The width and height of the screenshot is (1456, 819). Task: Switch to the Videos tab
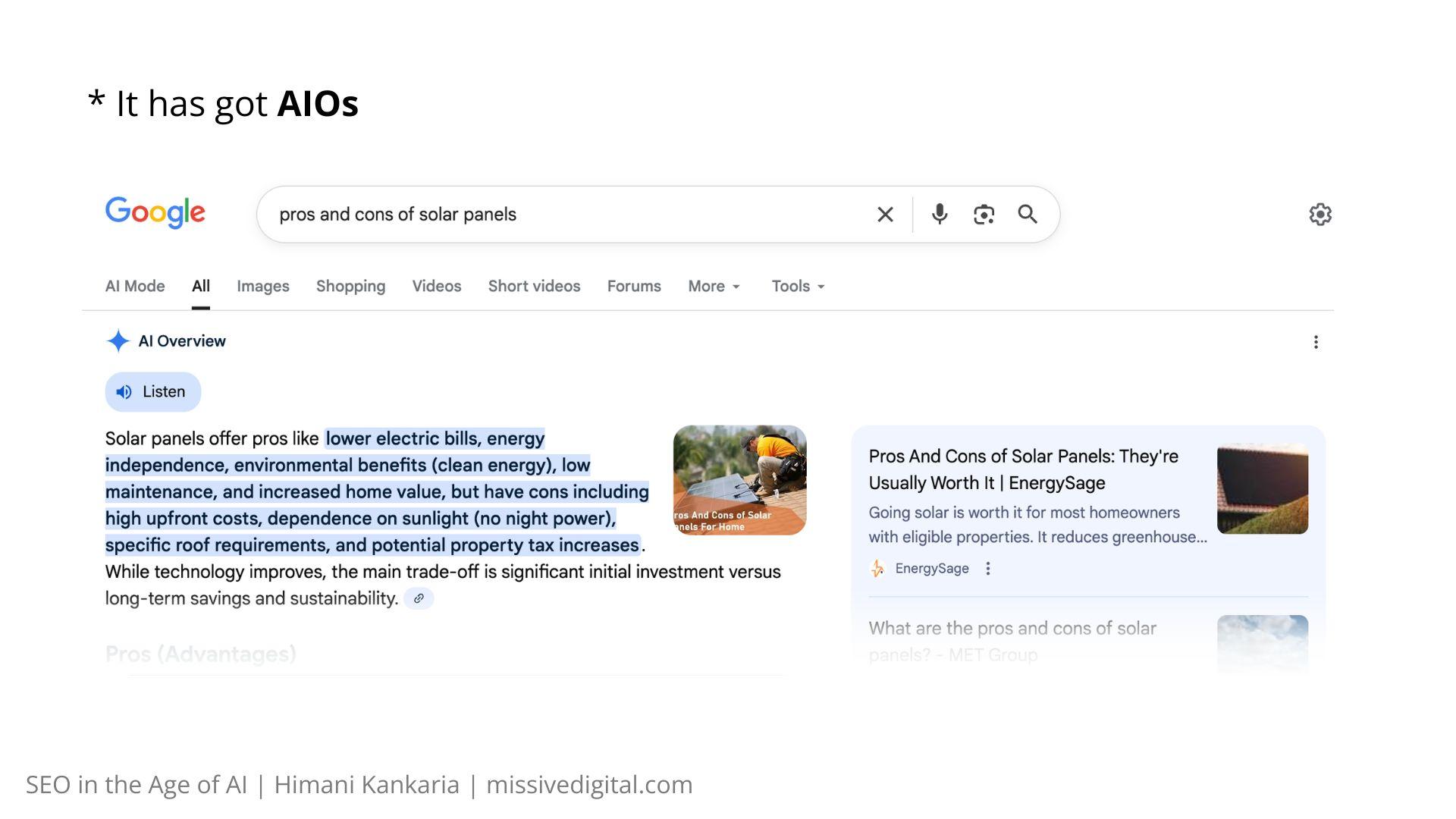tap(437, 287)
